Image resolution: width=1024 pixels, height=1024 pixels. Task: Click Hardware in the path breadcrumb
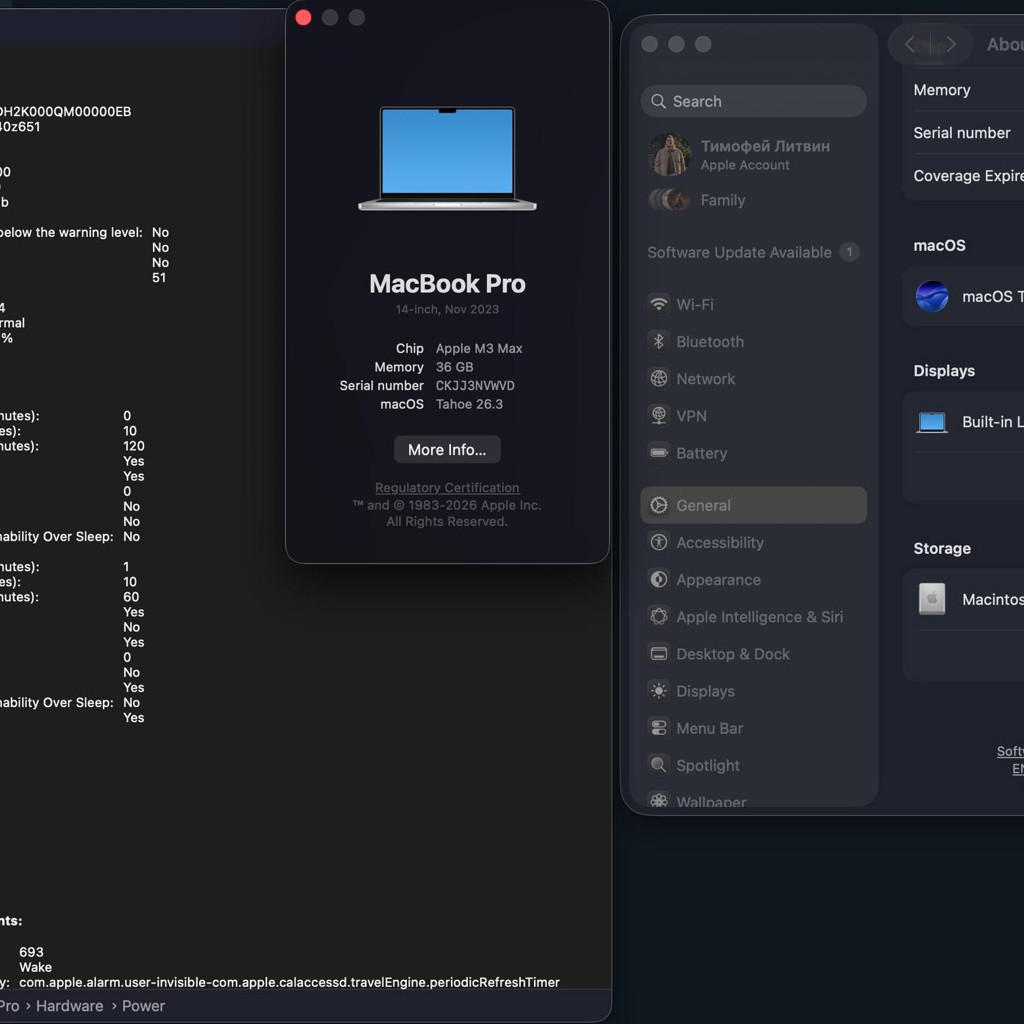(69, 1006)
